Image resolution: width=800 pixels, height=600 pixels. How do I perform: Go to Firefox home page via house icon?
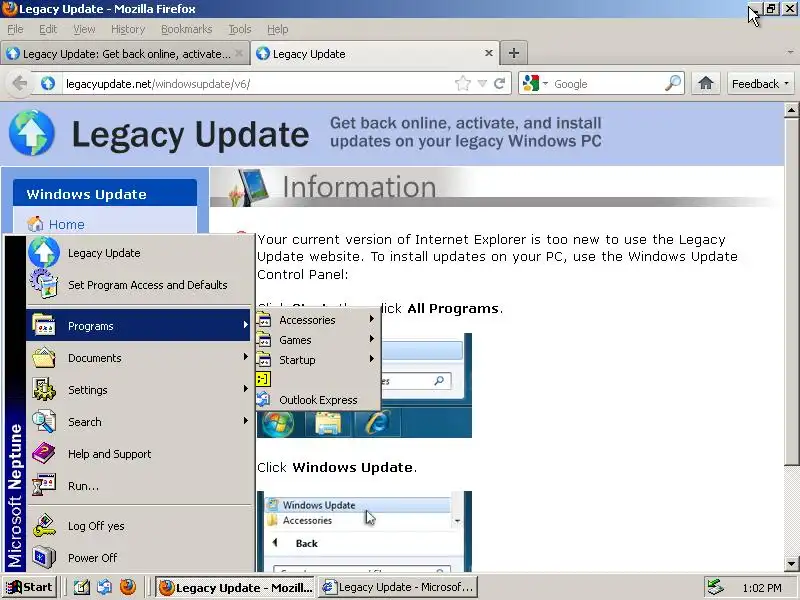pos(706,83)
